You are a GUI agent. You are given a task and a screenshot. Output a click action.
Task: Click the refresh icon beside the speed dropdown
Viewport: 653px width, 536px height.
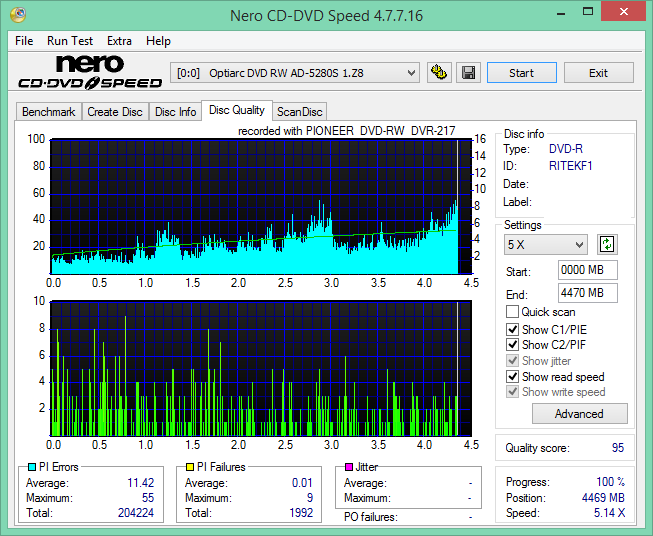coord(607,244)
